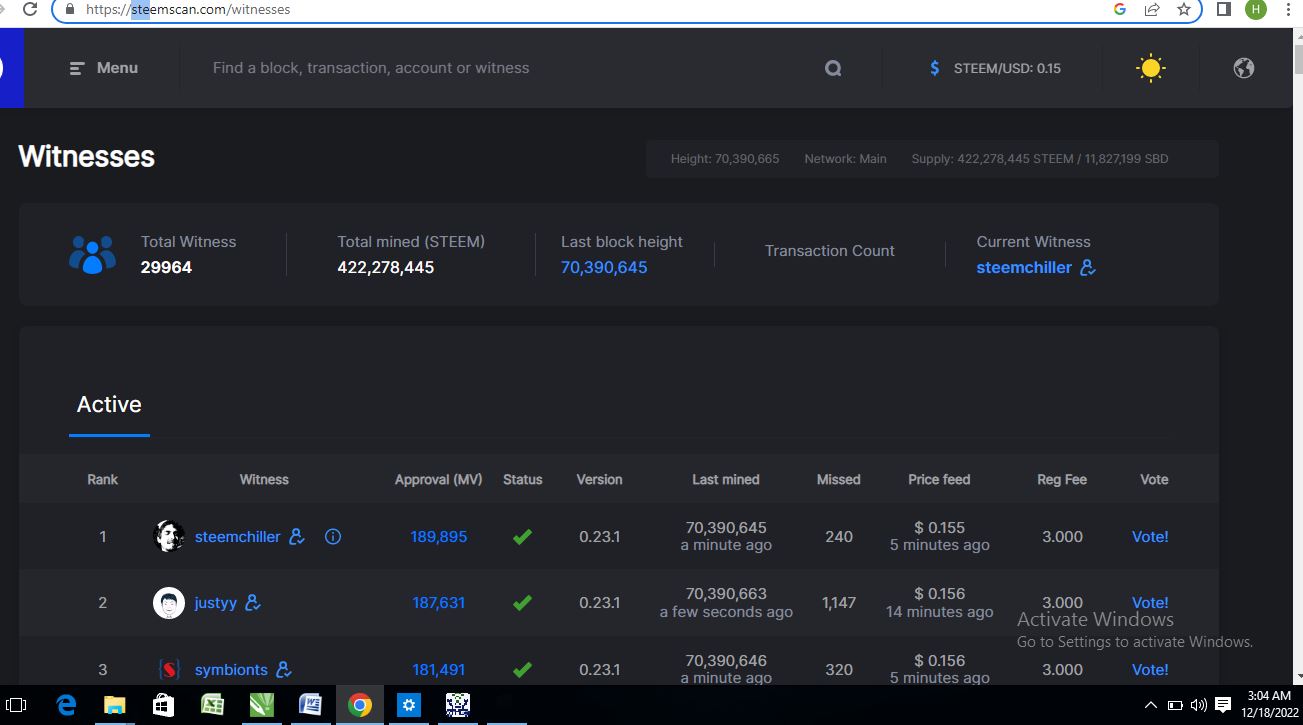Launch Microsoft Edge from the taskbar

coord(67,705)
